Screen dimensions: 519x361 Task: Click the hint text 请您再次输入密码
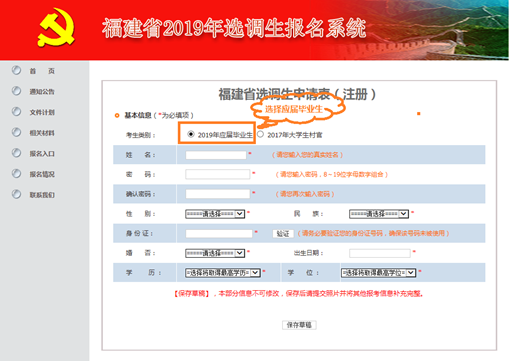click(305, 194)
